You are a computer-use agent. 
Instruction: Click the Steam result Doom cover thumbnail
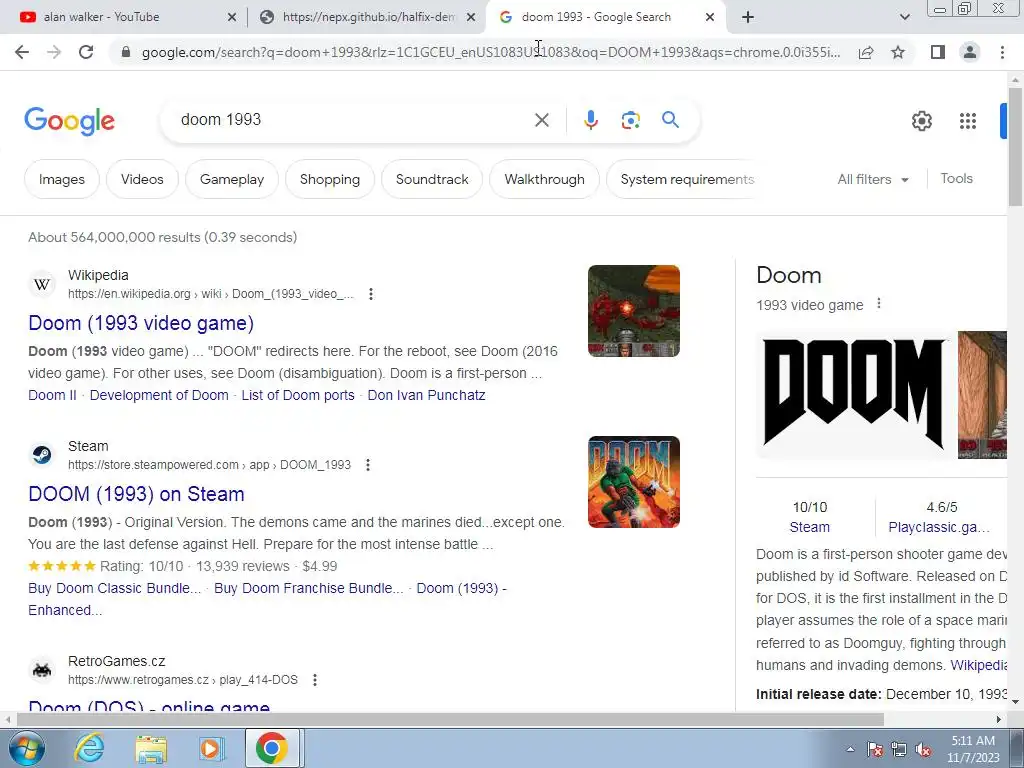[633, 482]
